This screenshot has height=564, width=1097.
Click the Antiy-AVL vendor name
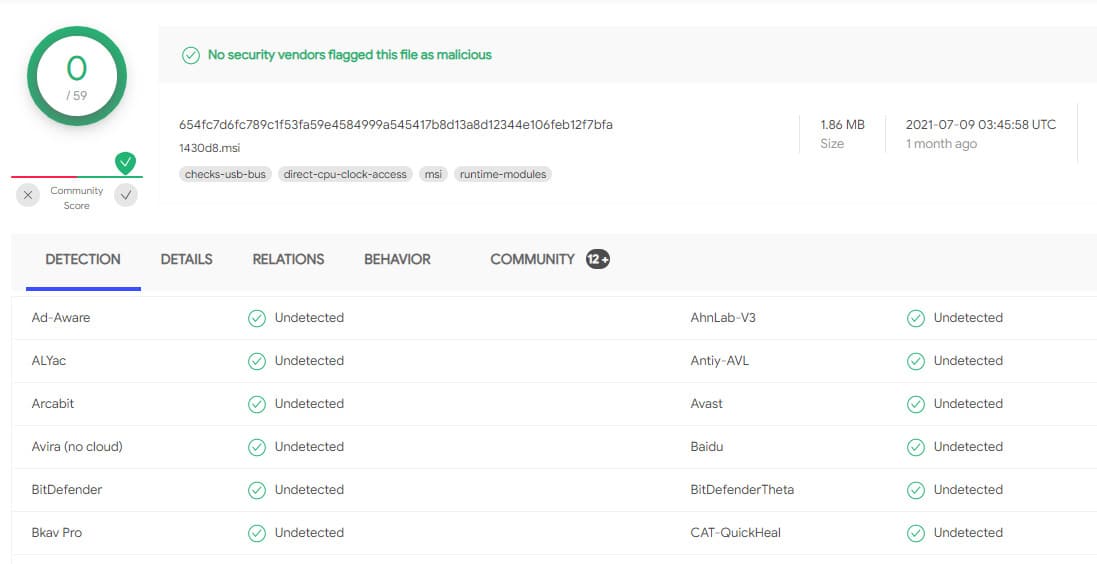[x=719, y=361]
